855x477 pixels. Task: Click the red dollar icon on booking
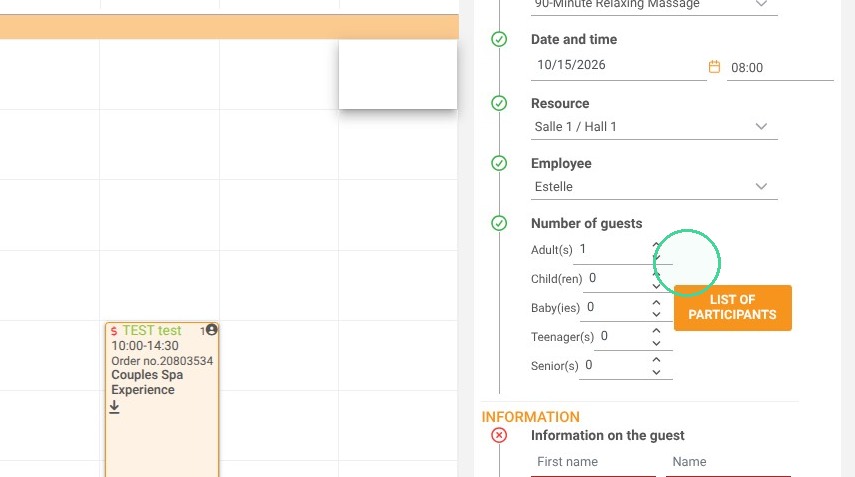click(114, 331)
